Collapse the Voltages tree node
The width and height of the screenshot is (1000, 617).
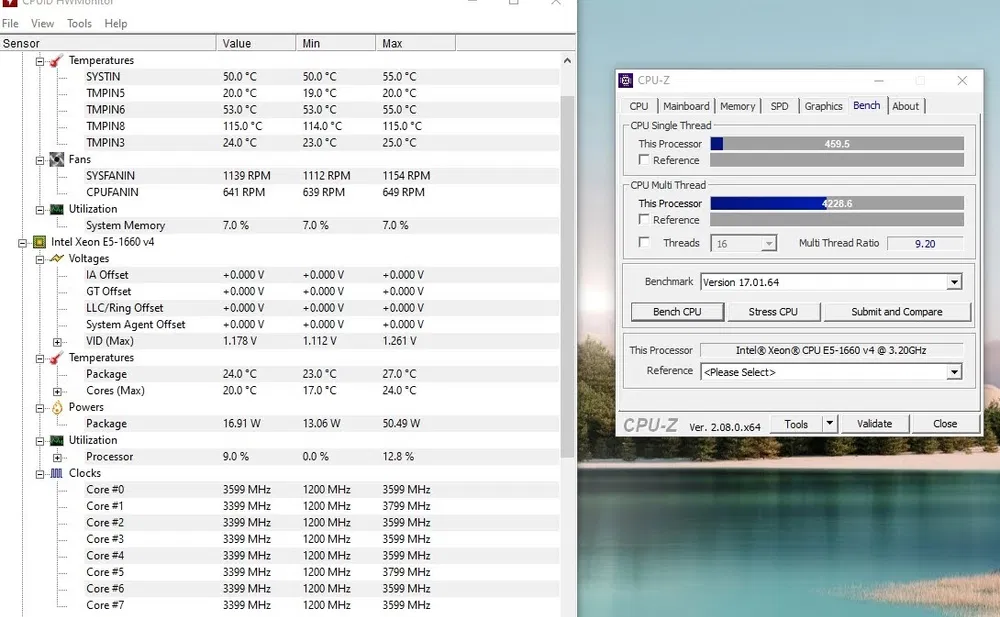coord(40,259)
